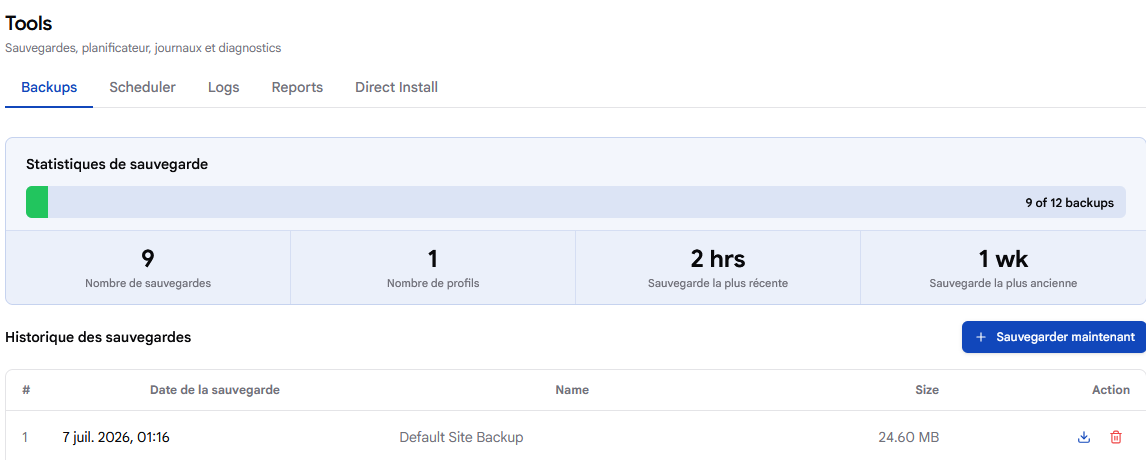Select the Nombre de profils stat card
The width and height of the screenshot is (1146, 460).
pyautogui.click(x=433, y=268)
